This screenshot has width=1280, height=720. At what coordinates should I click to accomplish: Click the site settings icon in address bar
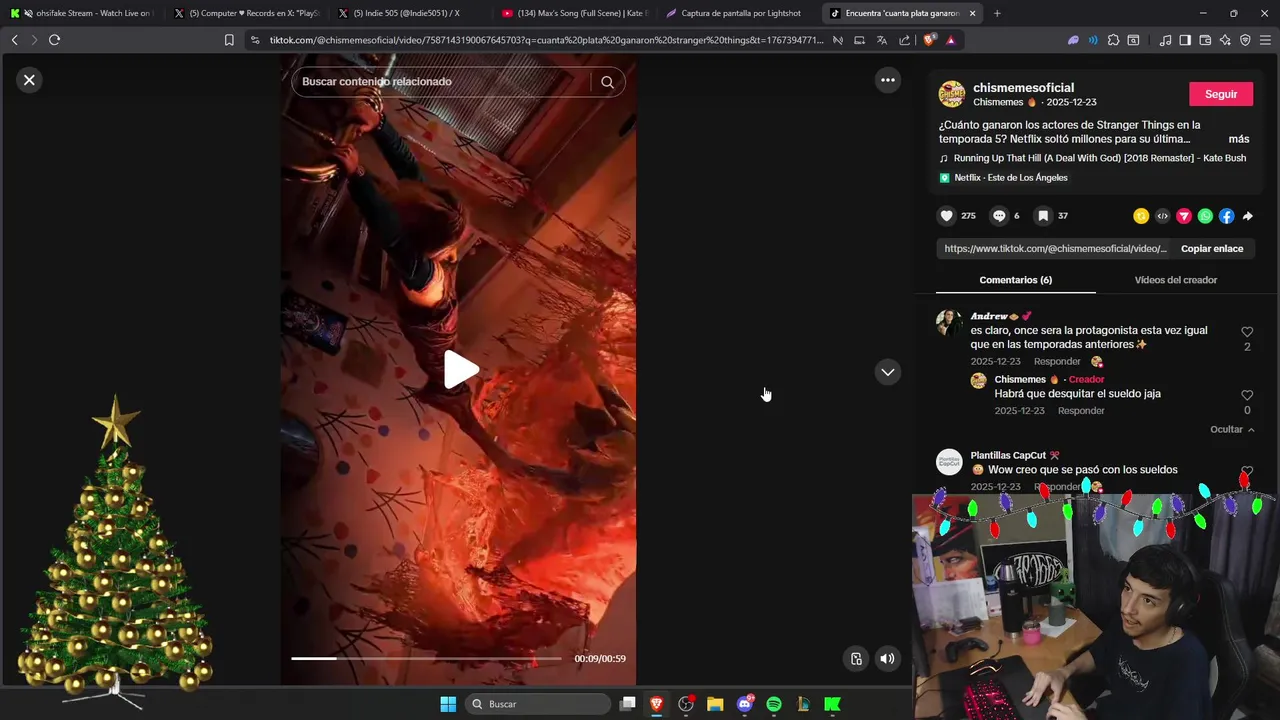click(255, 40)
